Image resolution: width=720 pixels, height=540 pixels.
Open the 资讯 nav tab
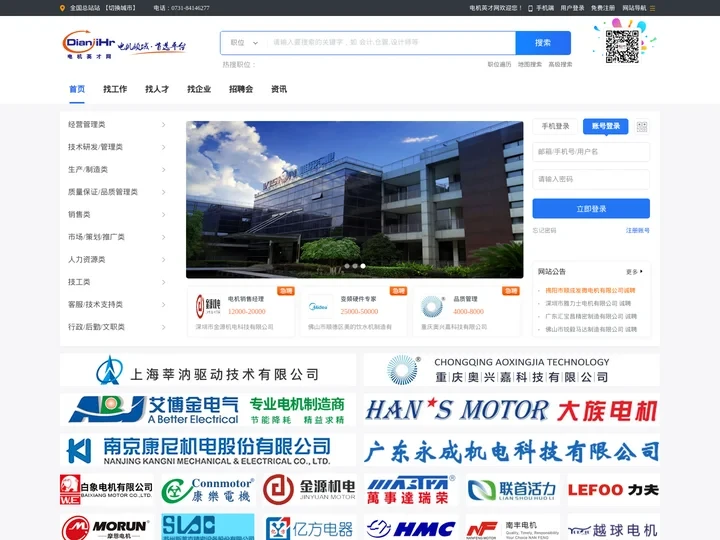[279, 89]
